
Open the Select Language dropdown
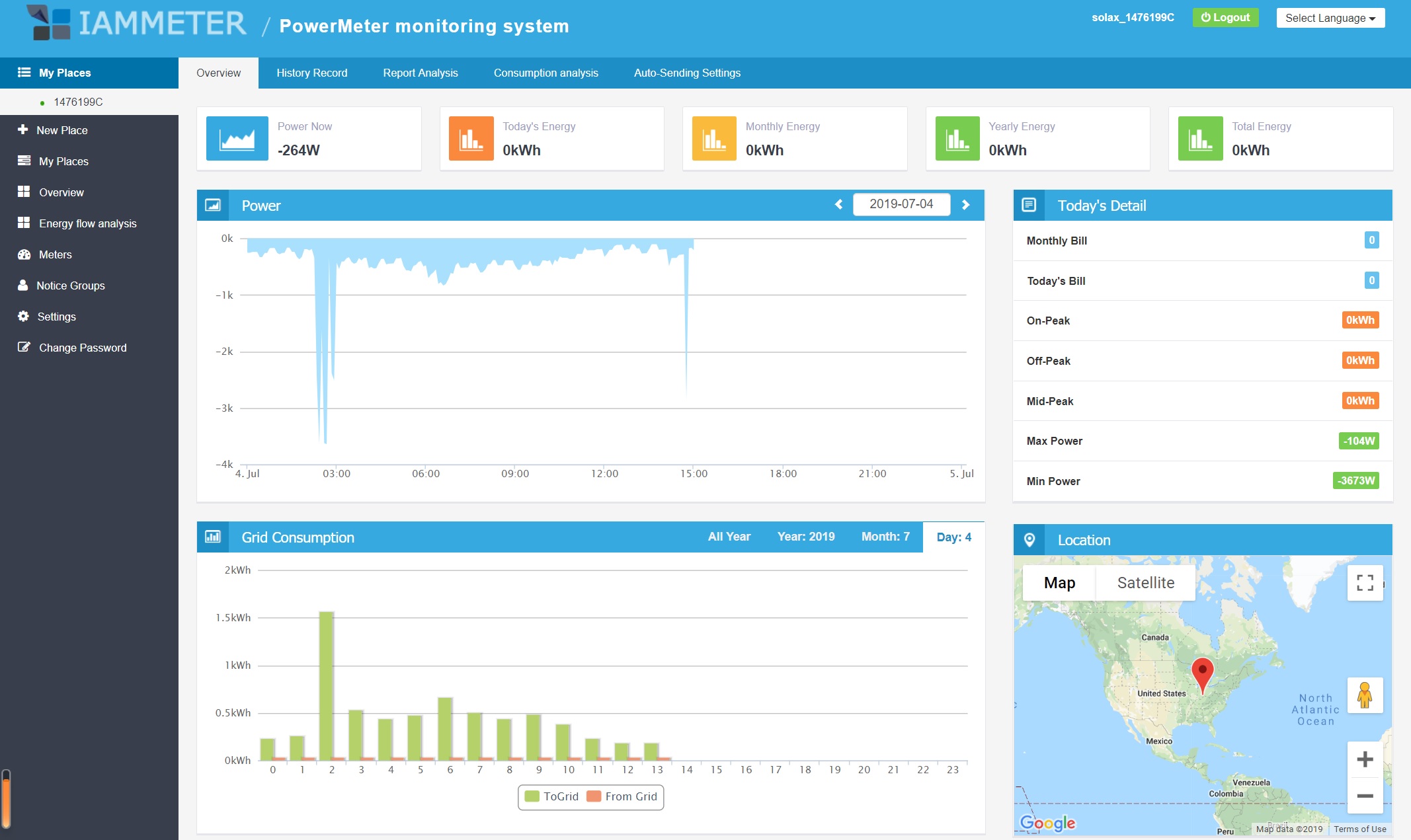point(1330,18)
